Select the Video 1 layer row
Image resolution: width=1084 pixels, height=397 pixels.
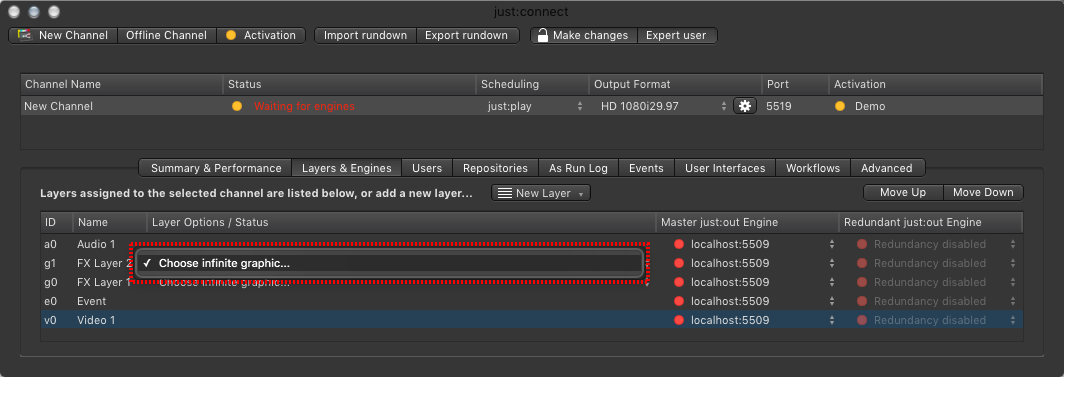[x=532, y=320]
